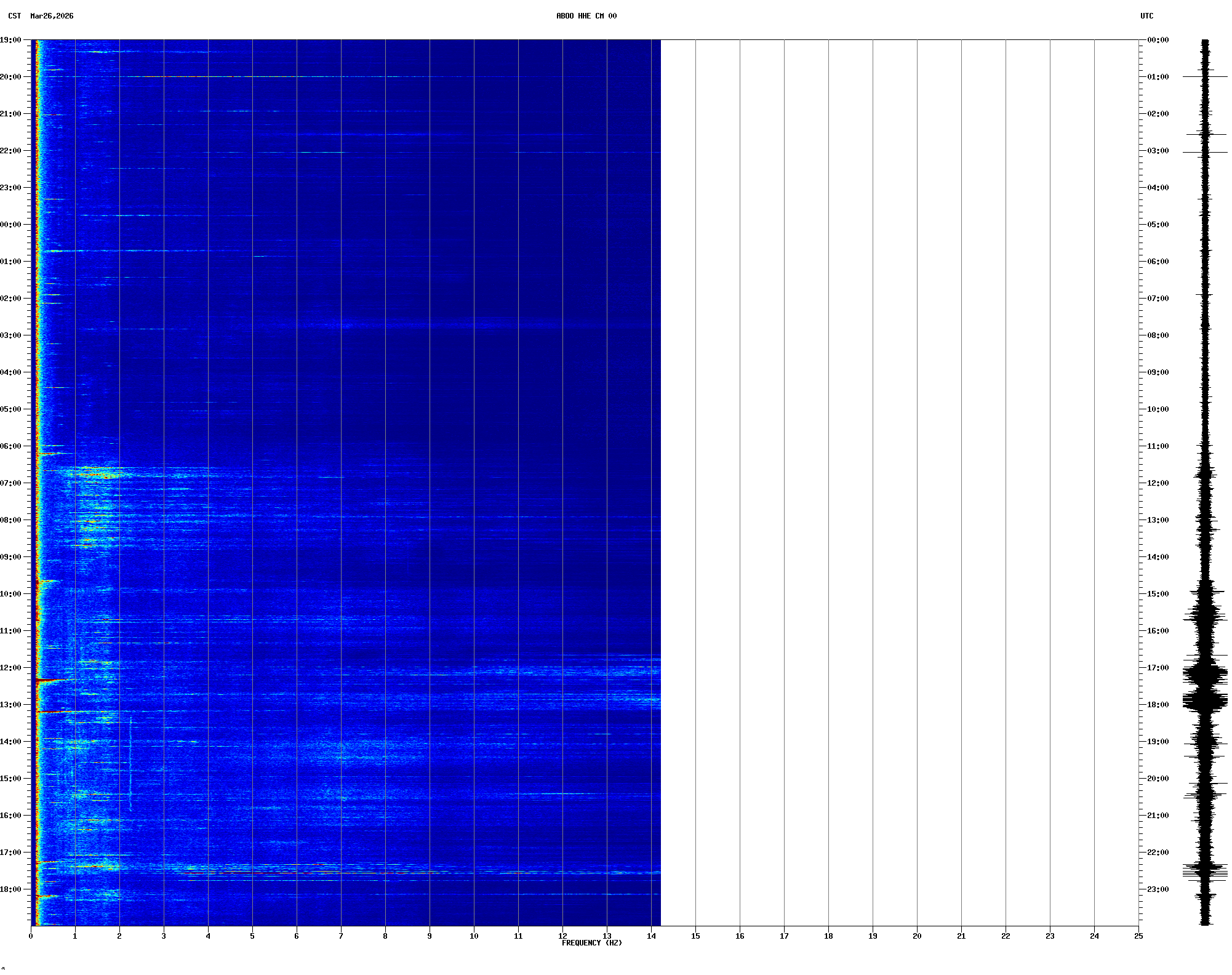Click the 25 Hz frequency axis label

(x=1138, y=936)
